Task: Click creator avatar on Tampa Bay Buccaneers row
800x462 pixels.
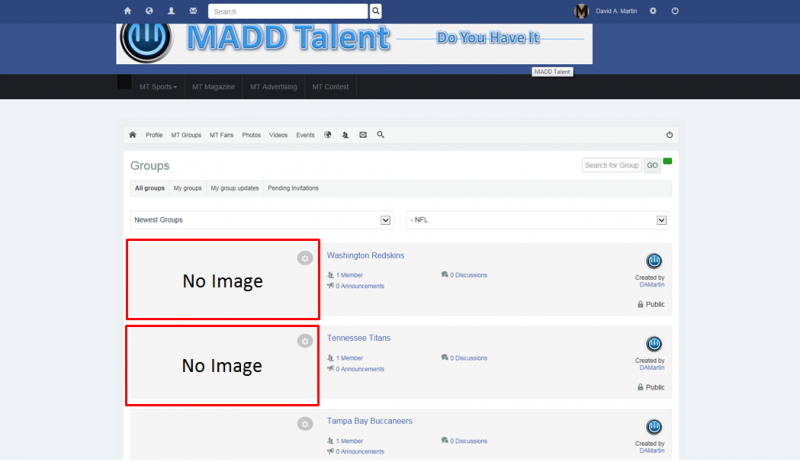Action: coord(654,427)
